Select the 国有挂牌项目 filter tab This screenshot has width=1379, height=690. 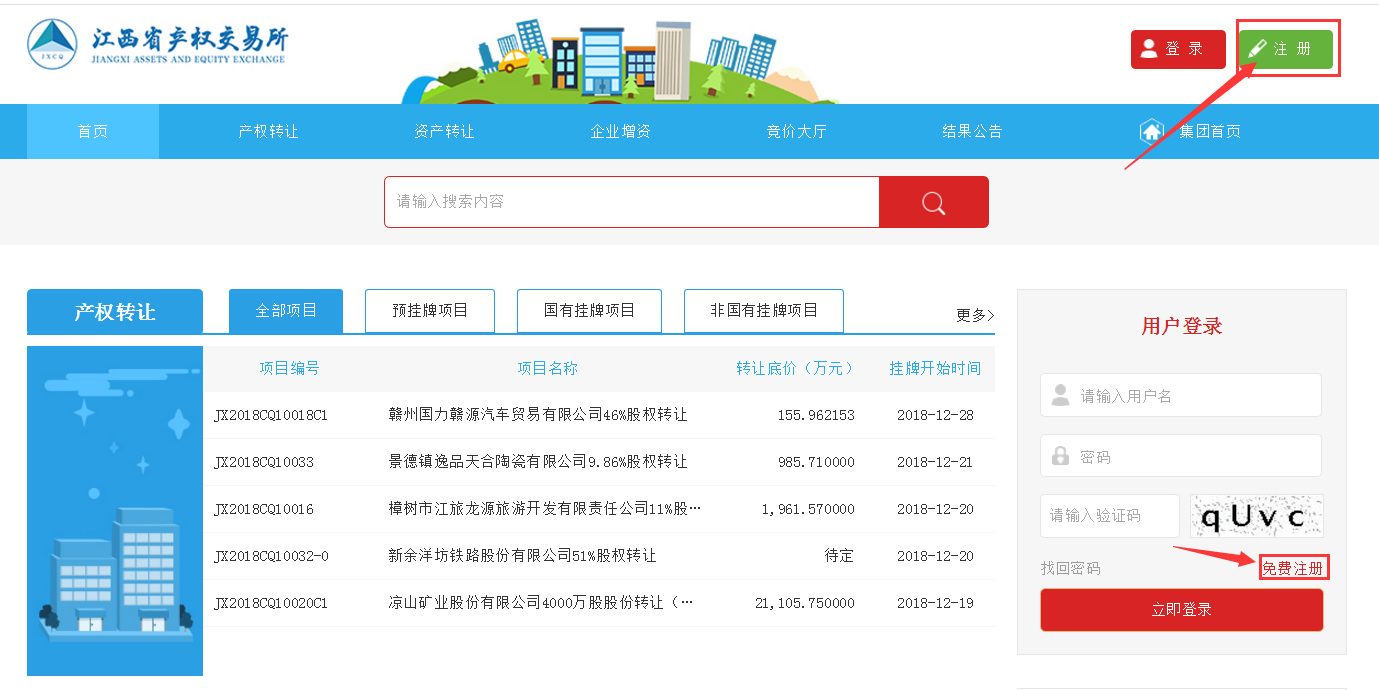[588, 310]
